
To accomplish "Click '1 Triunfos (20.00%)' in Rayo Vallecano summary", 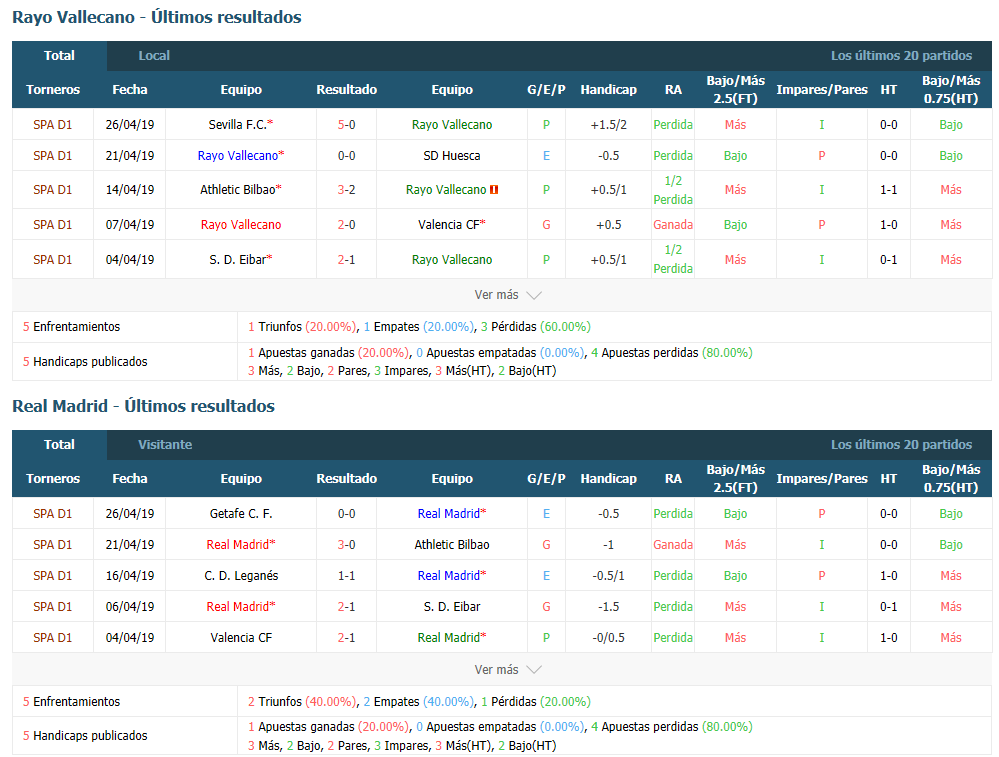I will coord(301,327).
